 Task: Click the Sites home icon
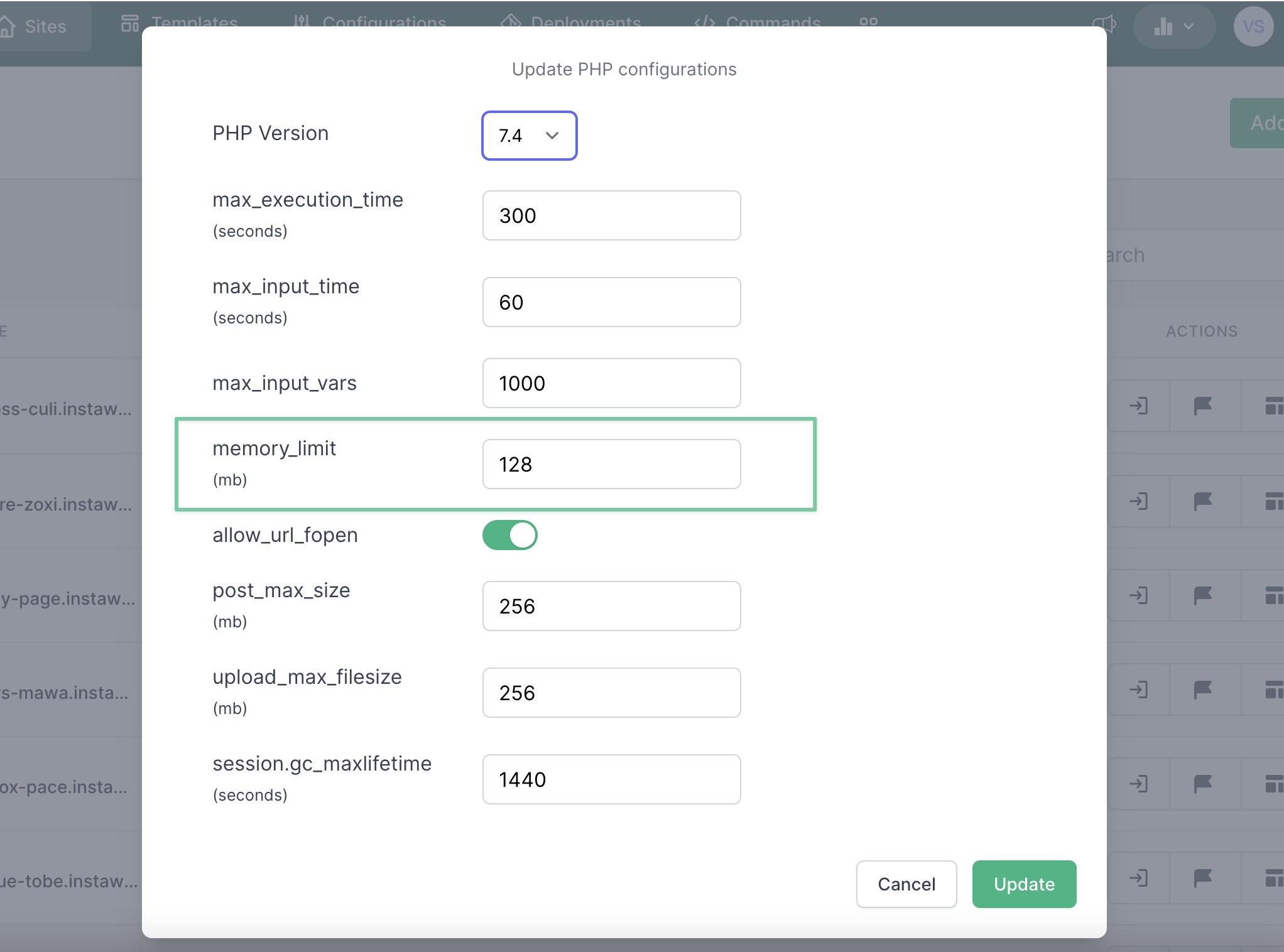point(8,26)
